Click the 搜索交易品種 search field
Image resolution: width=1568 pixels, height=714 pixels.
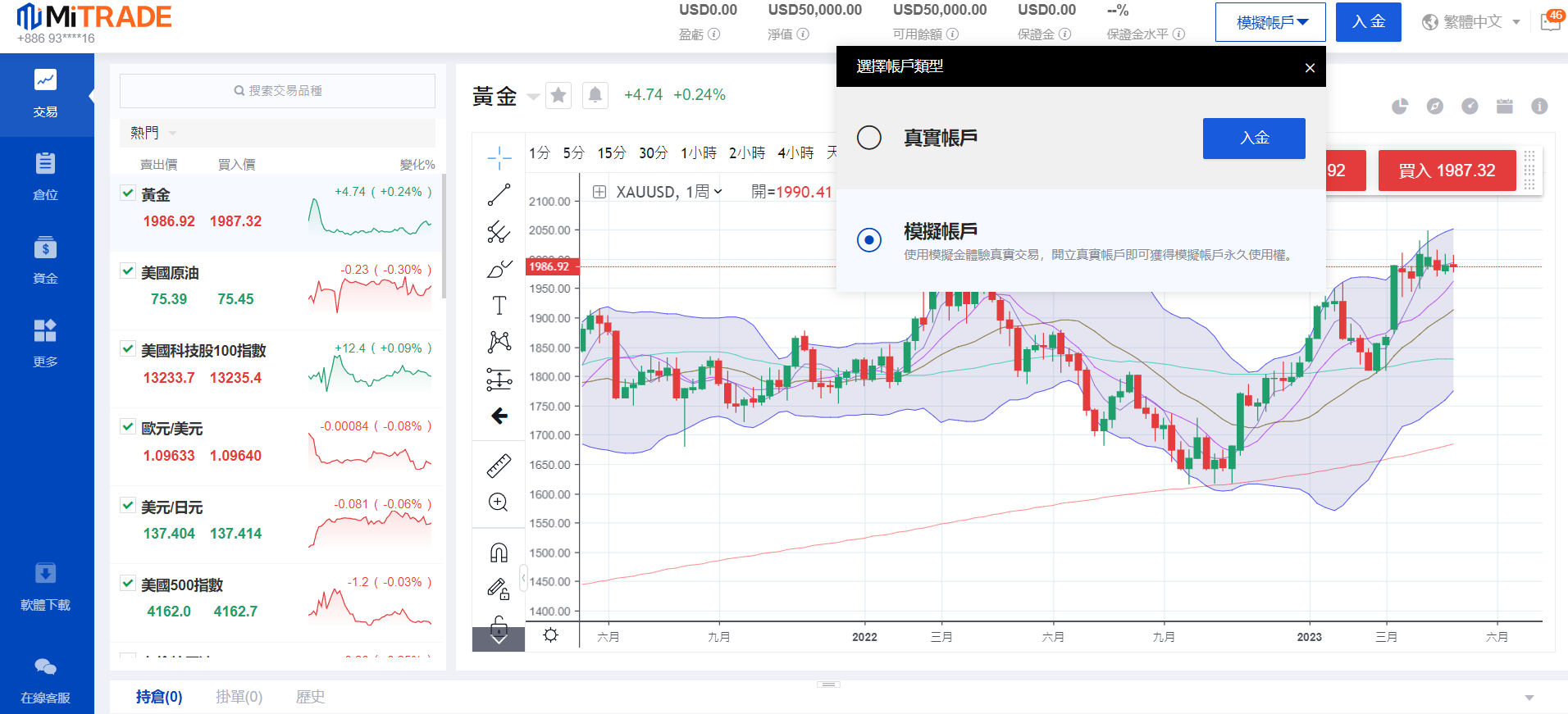coord(277,91)
